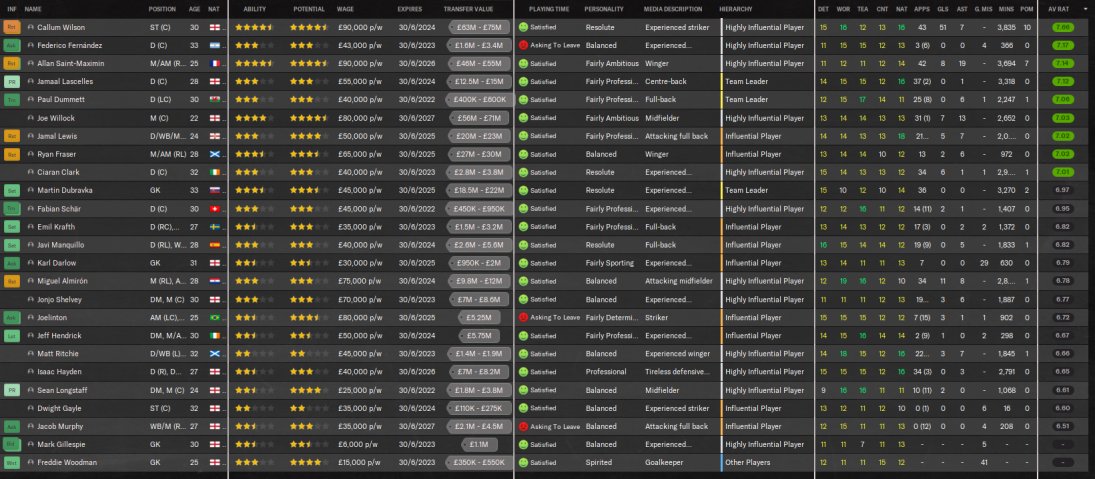Click the £63M - £75M transfer value pill
This screenshot has height=479, width=1095.
coord(479,27)
